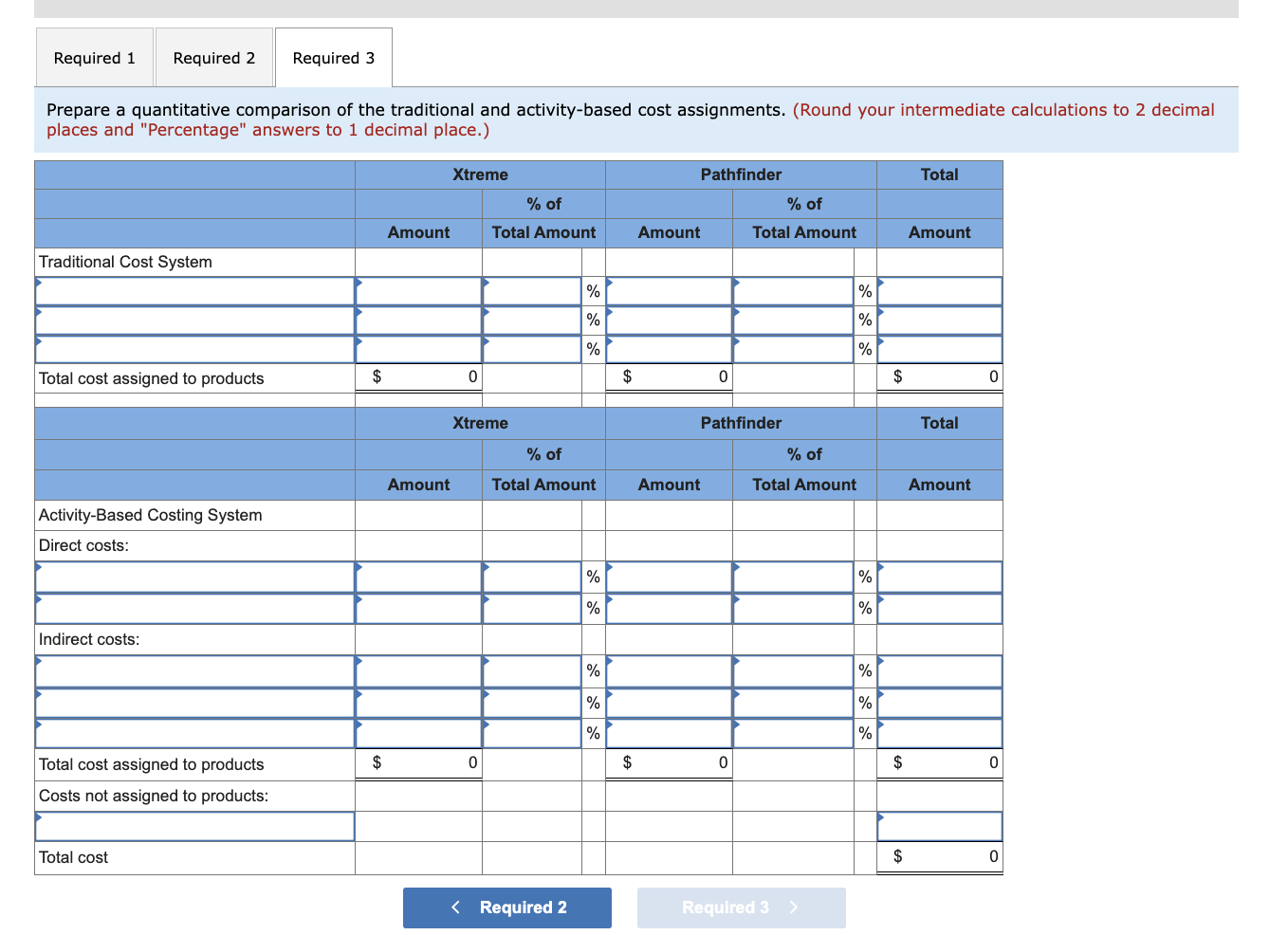Screen dimensions: 1288x935
Task: Open first Traditional Cost System row label dropdown
Action: (195, 291)
